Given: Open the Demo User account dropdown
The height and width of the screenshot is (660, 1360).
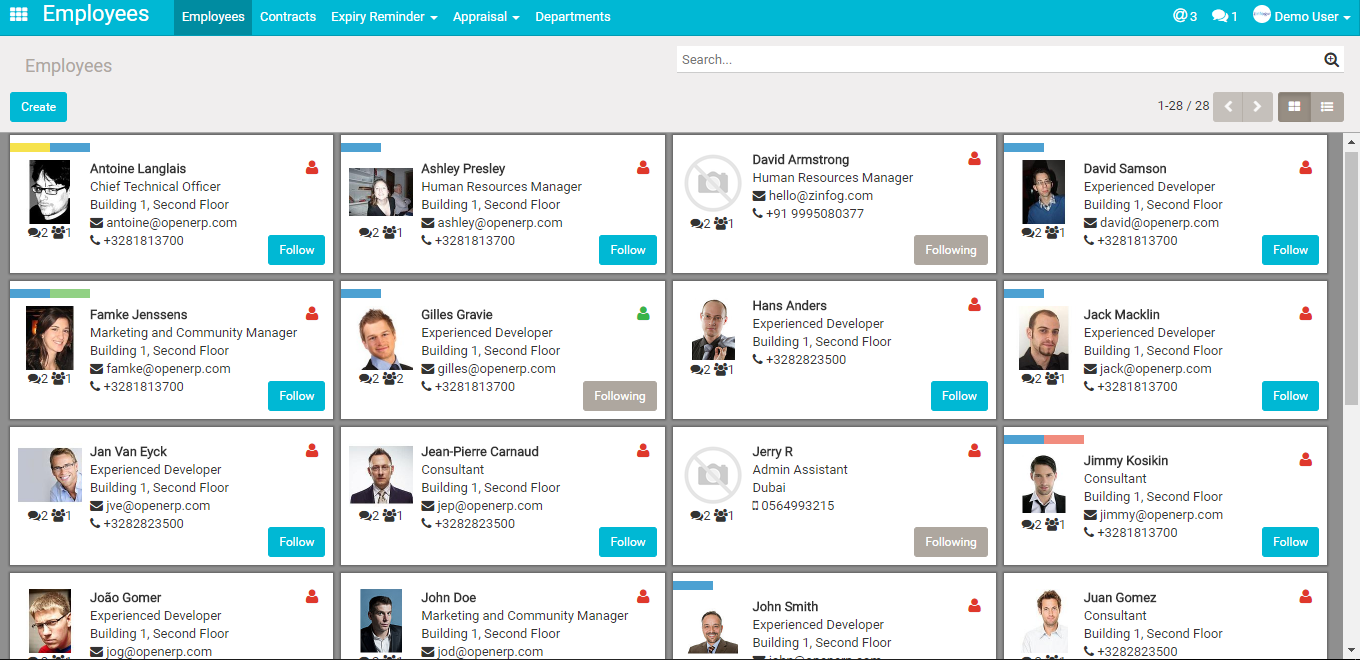Looking at the screenshot, I should tap(1295, 17).
